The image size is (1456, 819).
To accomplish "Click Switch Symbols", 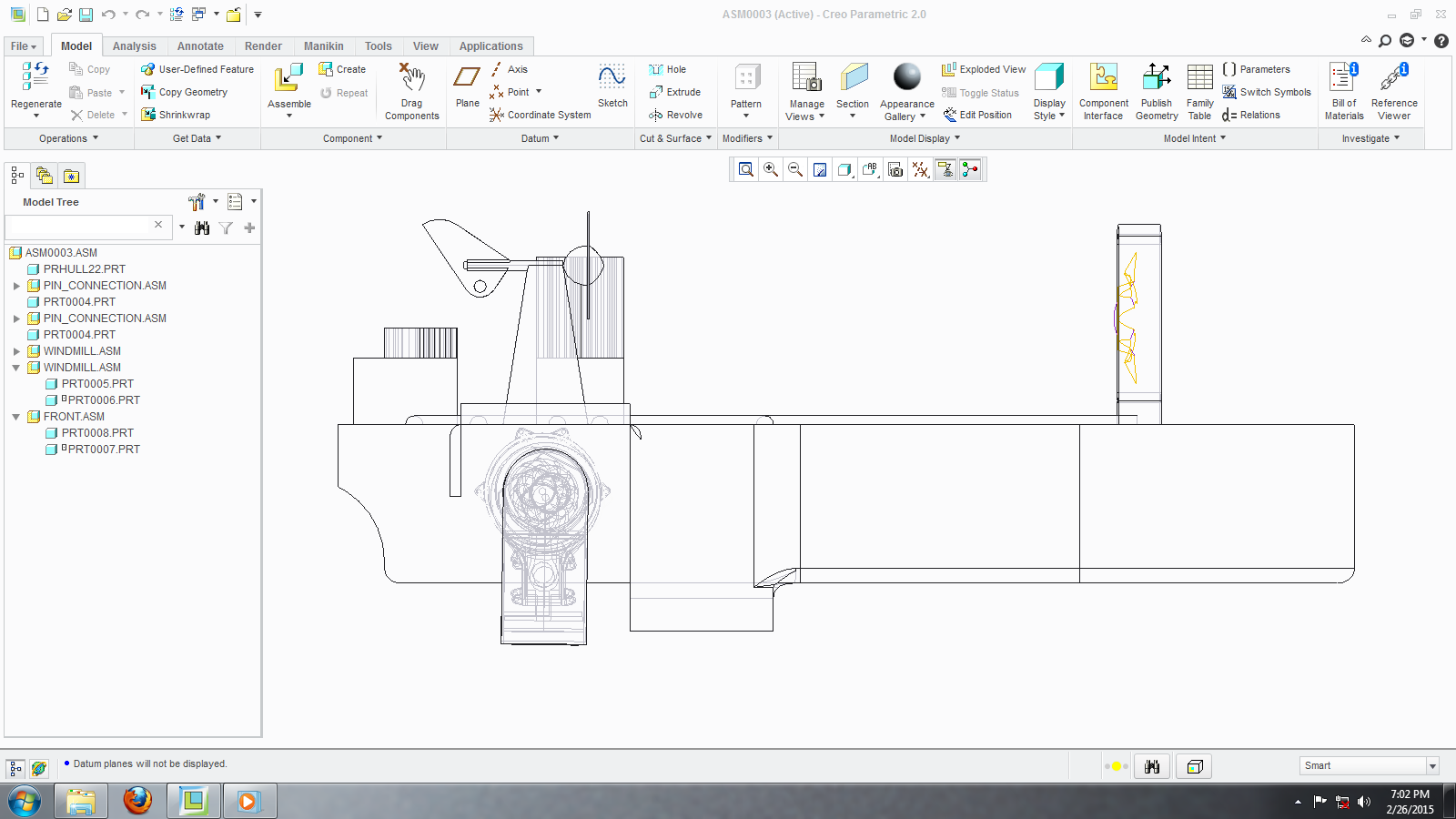I will click(x=1267, y=92).
